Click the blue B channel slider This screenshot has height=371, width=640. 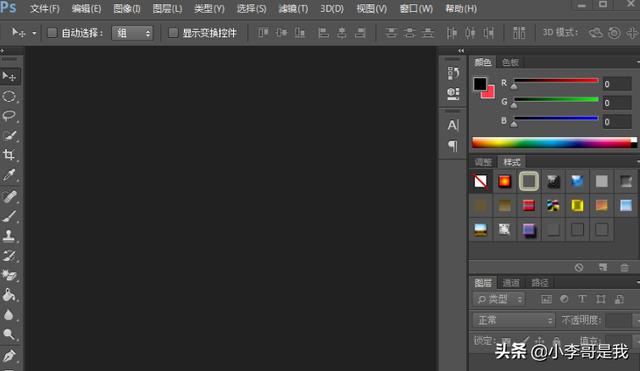click(x=556, y=119)
